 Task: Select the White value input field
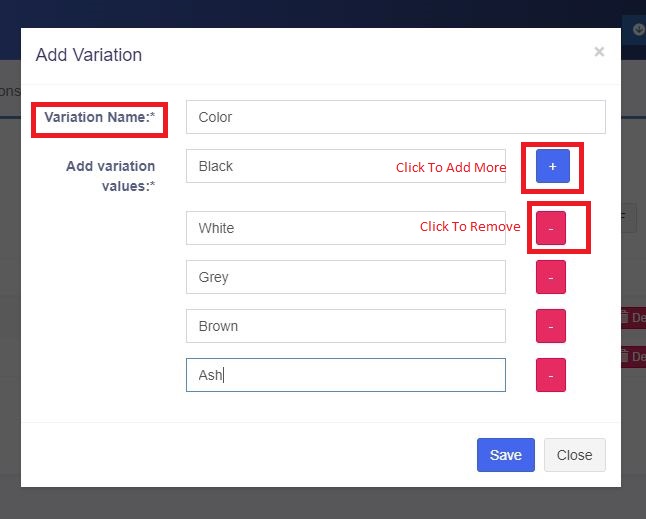click(x=346, y=228)
